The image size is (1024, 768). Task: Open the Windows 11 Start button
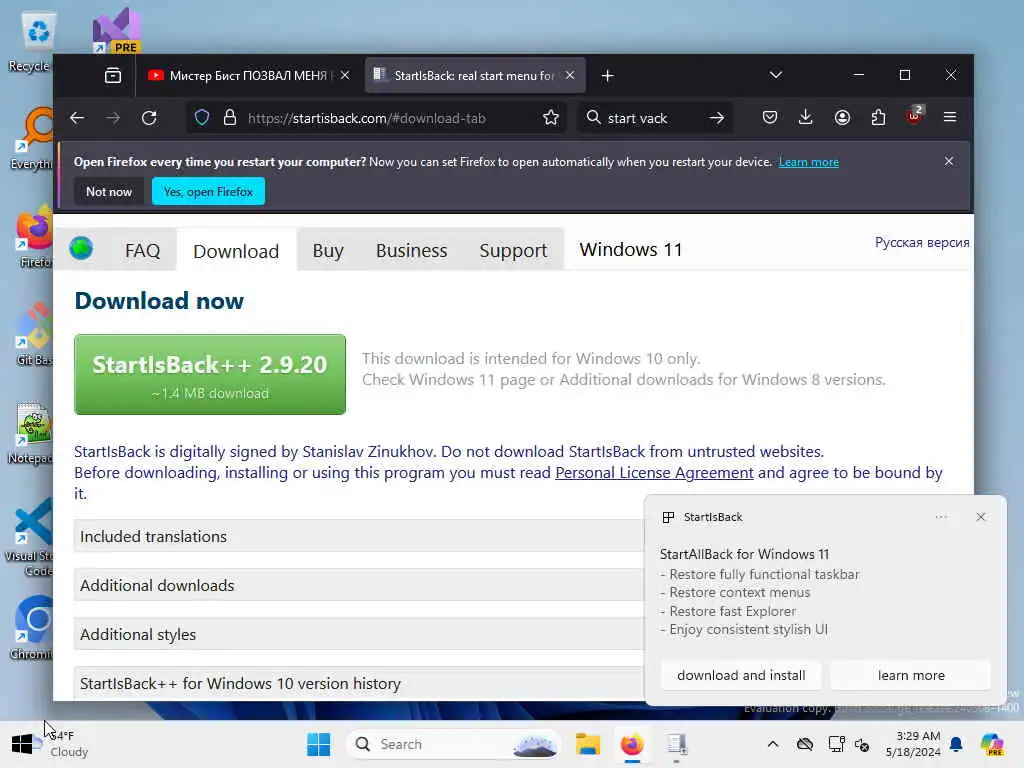319,744
